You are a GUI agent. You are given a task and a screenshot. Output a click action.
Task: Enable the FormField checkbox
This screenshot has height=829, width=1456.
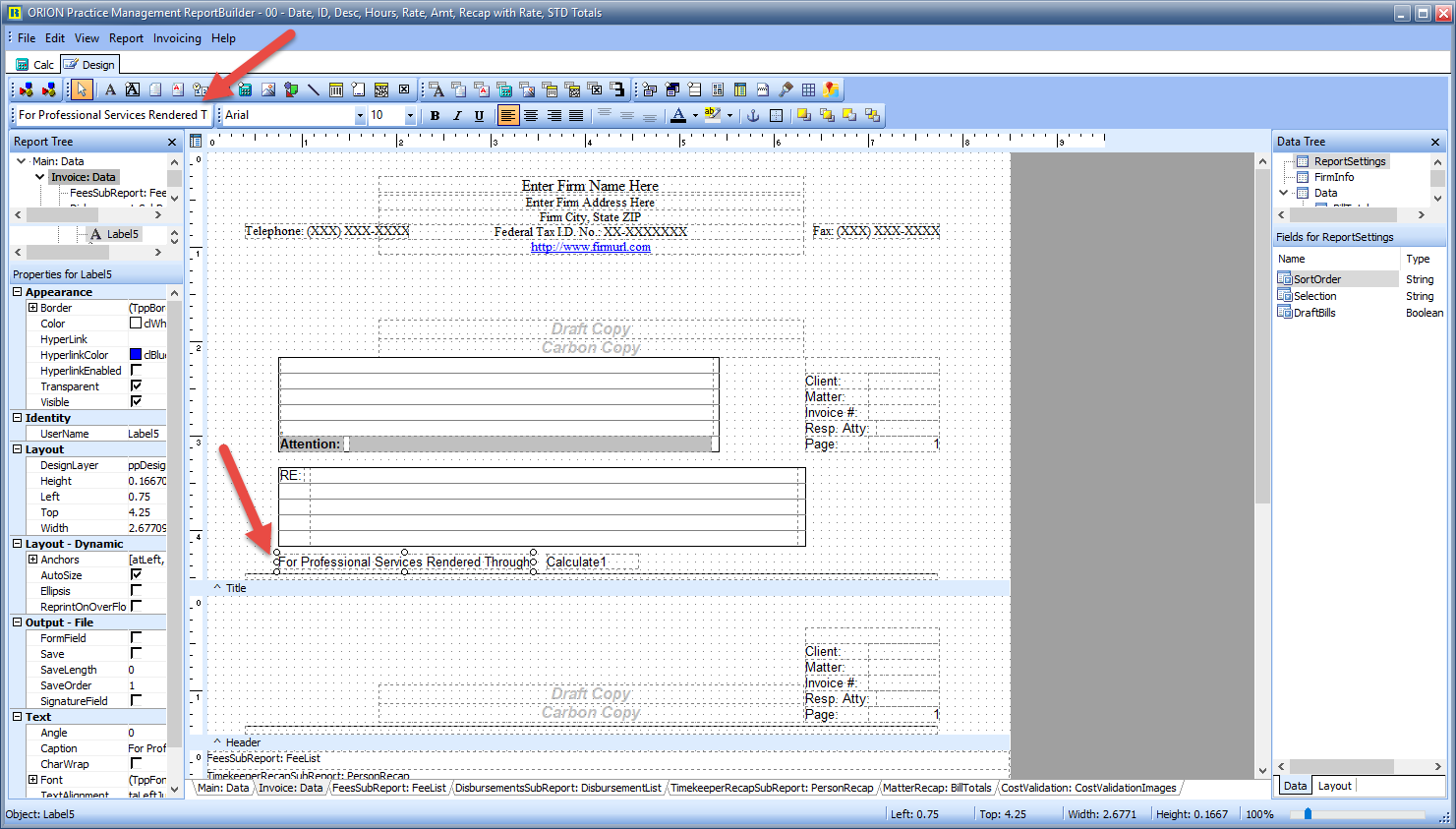click(136, 637)
